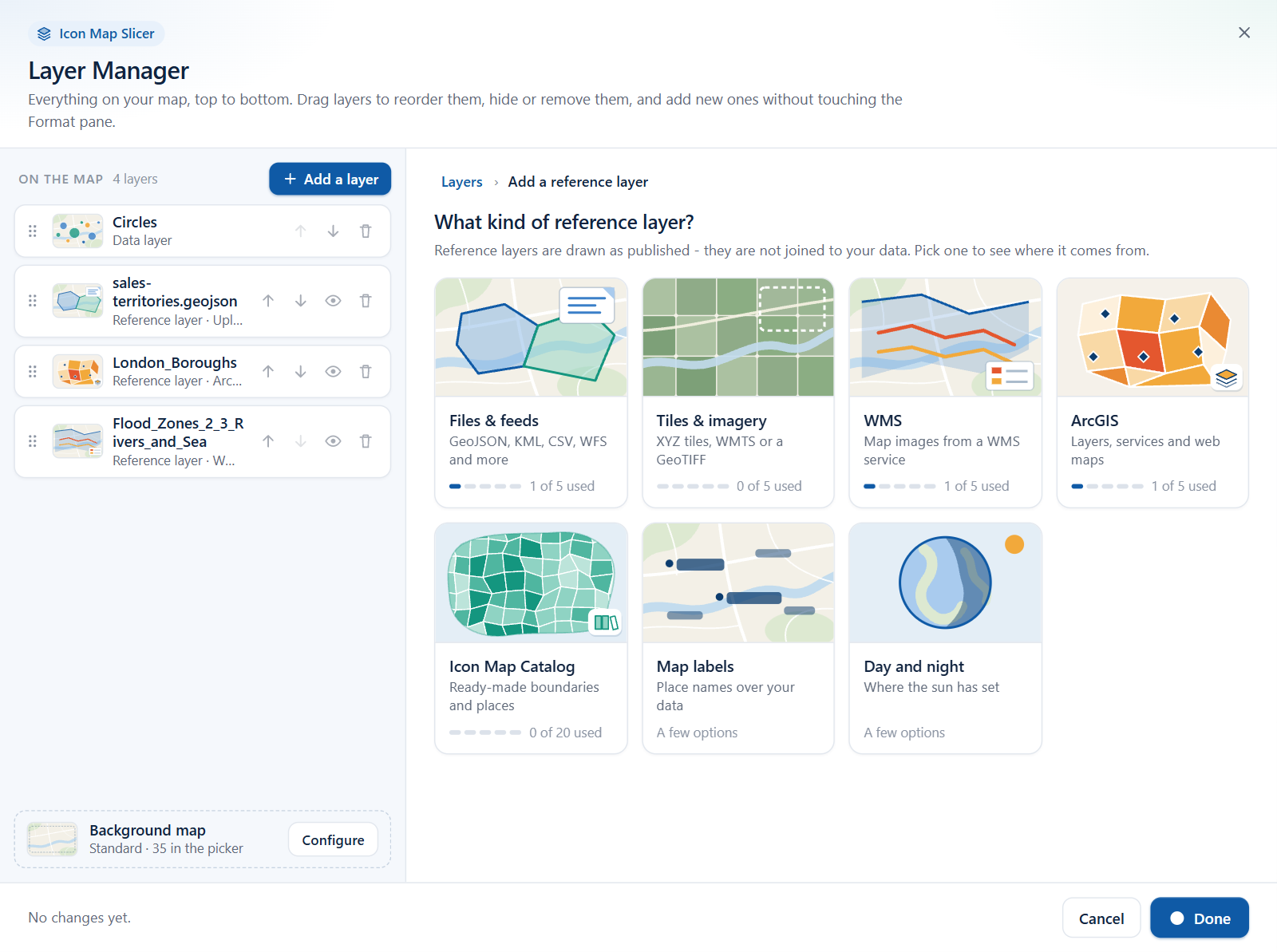Choose the Files & feeds reference layer
1277x952 pixels.
531,393
